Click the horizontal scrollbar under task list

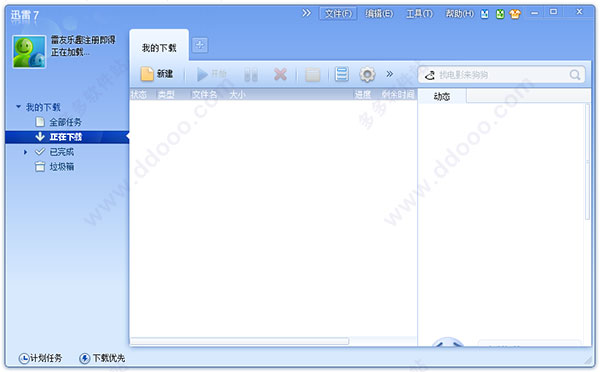click(x=240, y=341)
